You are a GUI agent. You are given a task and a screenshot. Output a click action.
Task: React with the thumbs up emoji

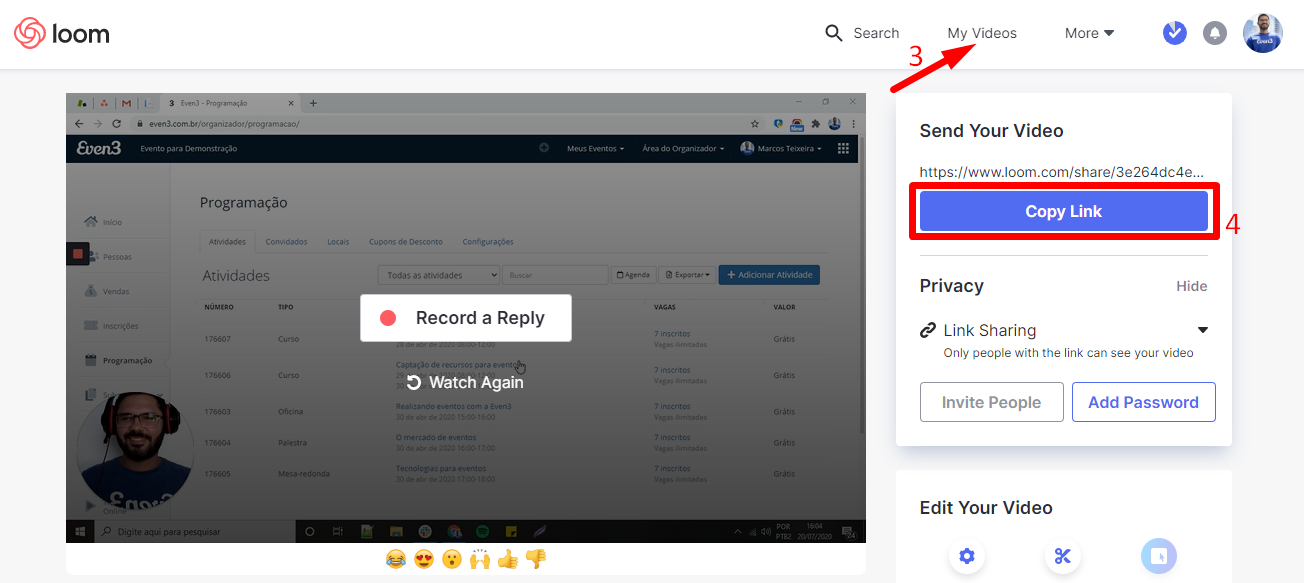(508, 559)
